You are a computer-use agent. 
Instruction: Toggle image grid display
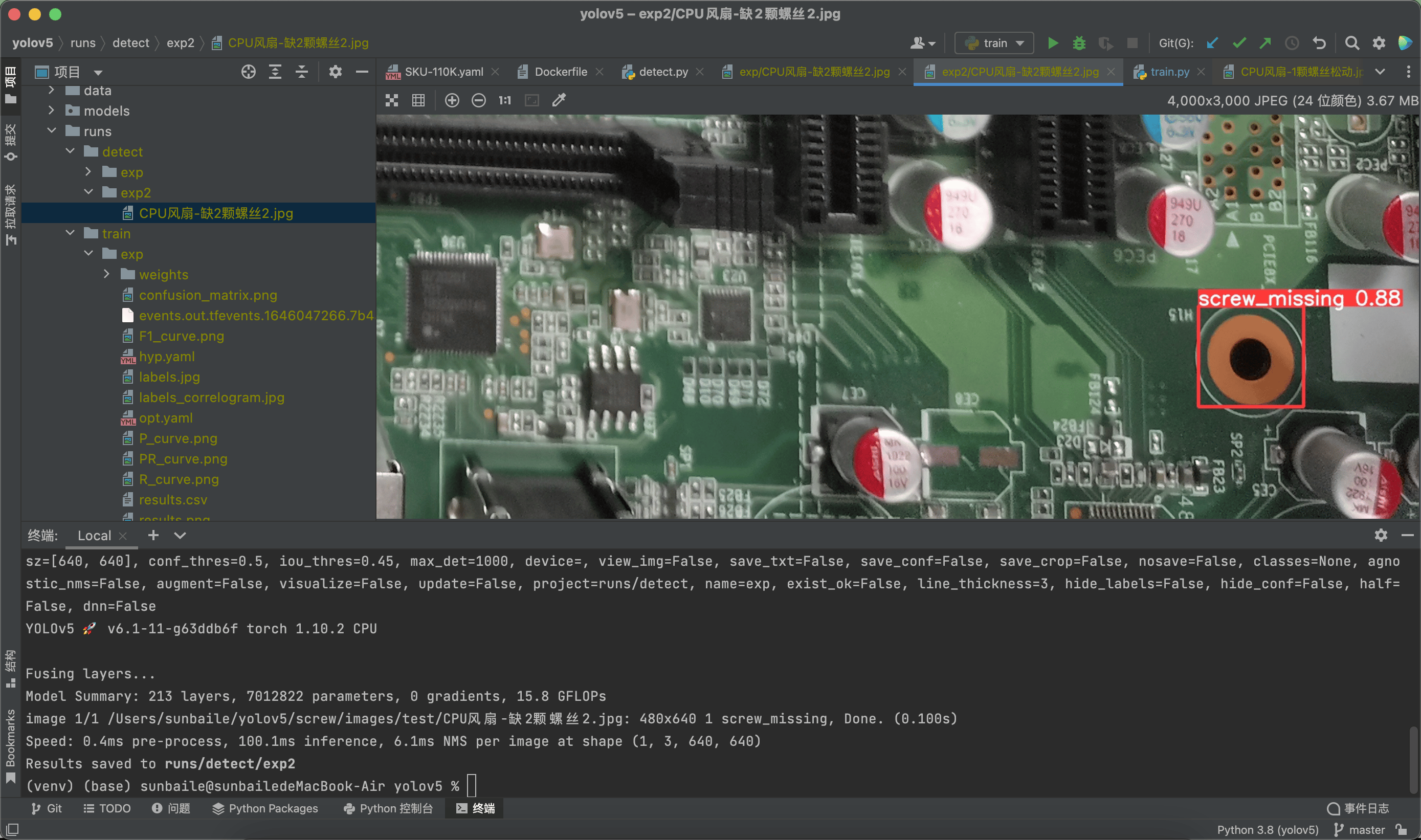418,100
